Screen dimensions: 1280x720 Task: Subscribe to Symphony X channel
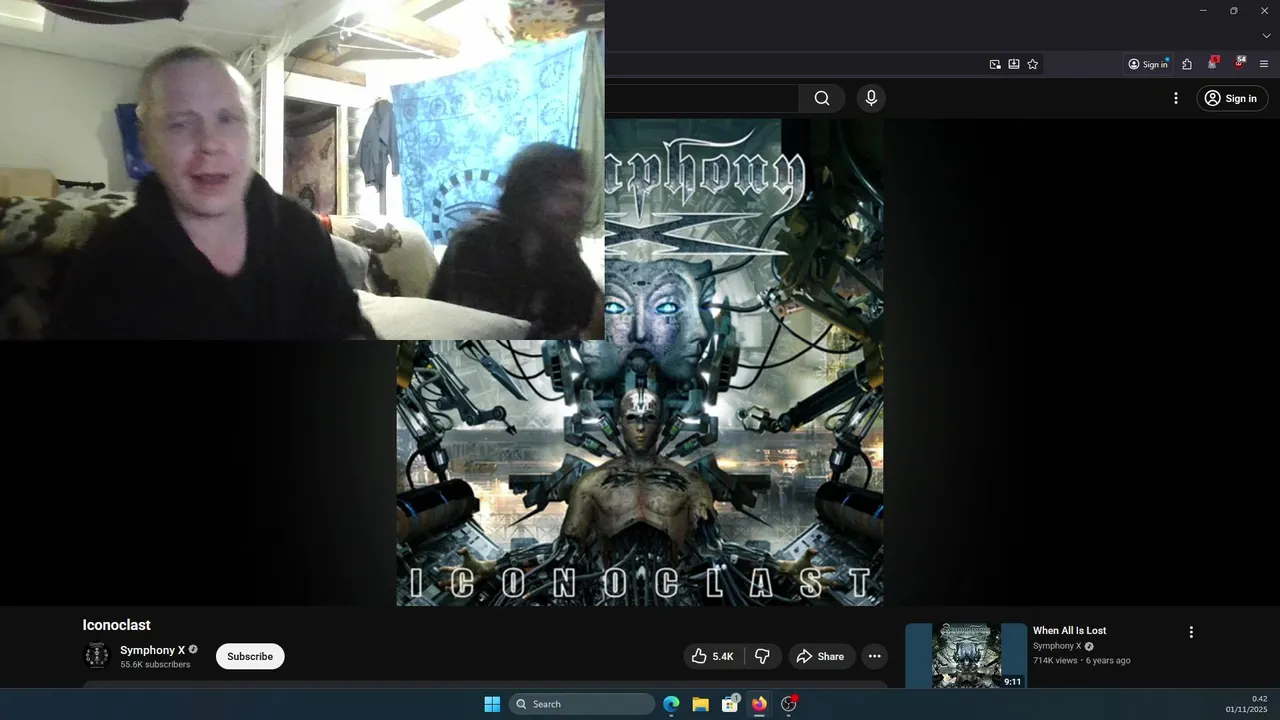tap(250, 656)
